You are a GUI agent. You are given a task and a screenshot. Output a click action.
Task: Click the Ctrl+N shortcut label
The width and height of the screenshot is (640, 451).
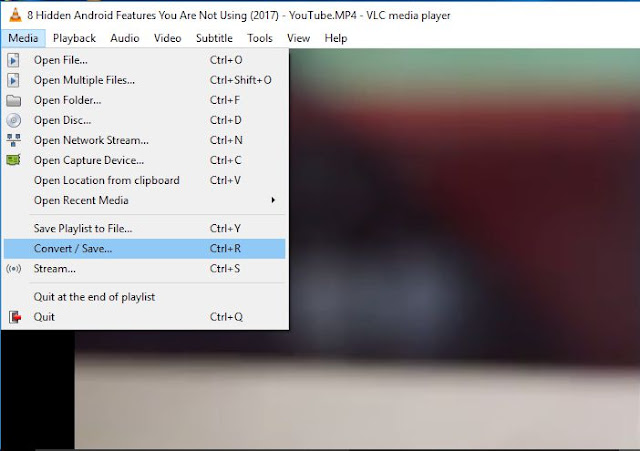[226, 140]
